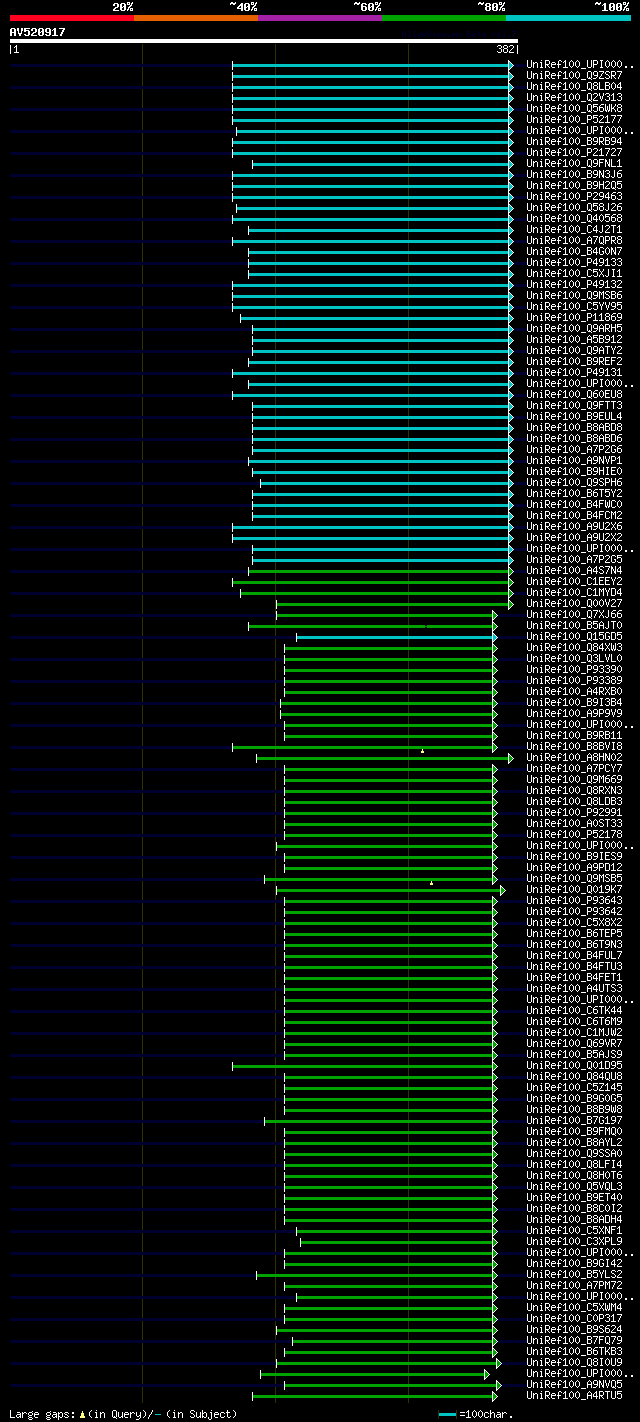Open hit UniRef100_Q8LB04
The width and height of the screenshot is (640, 1422).
point(574,87)
